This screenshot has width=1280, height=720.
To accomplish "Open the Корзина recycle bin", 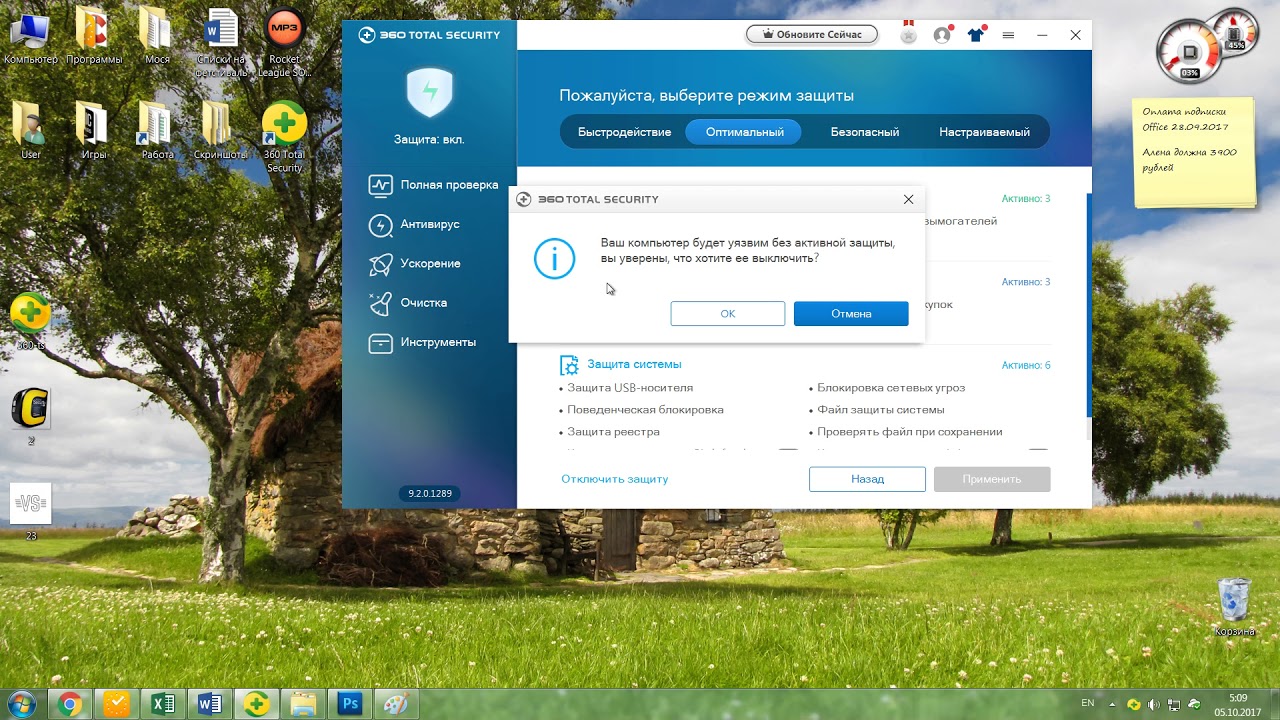I will coord(1235,607).
